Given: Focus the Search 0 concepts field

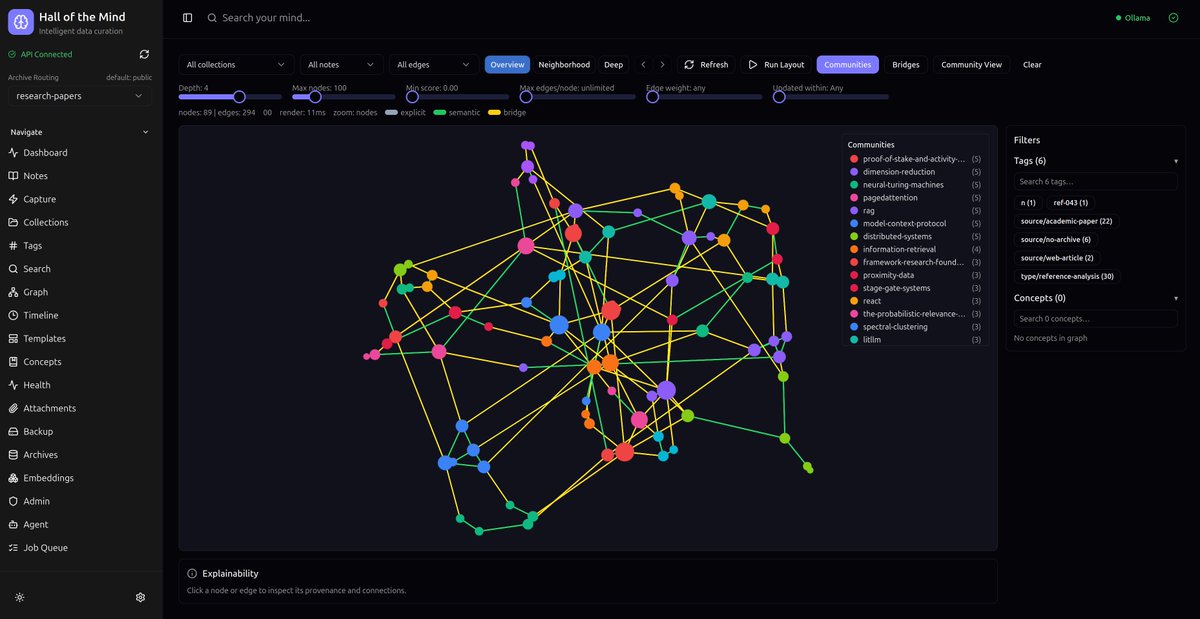Looking at the screenshot, I should tap(1096, 319).
